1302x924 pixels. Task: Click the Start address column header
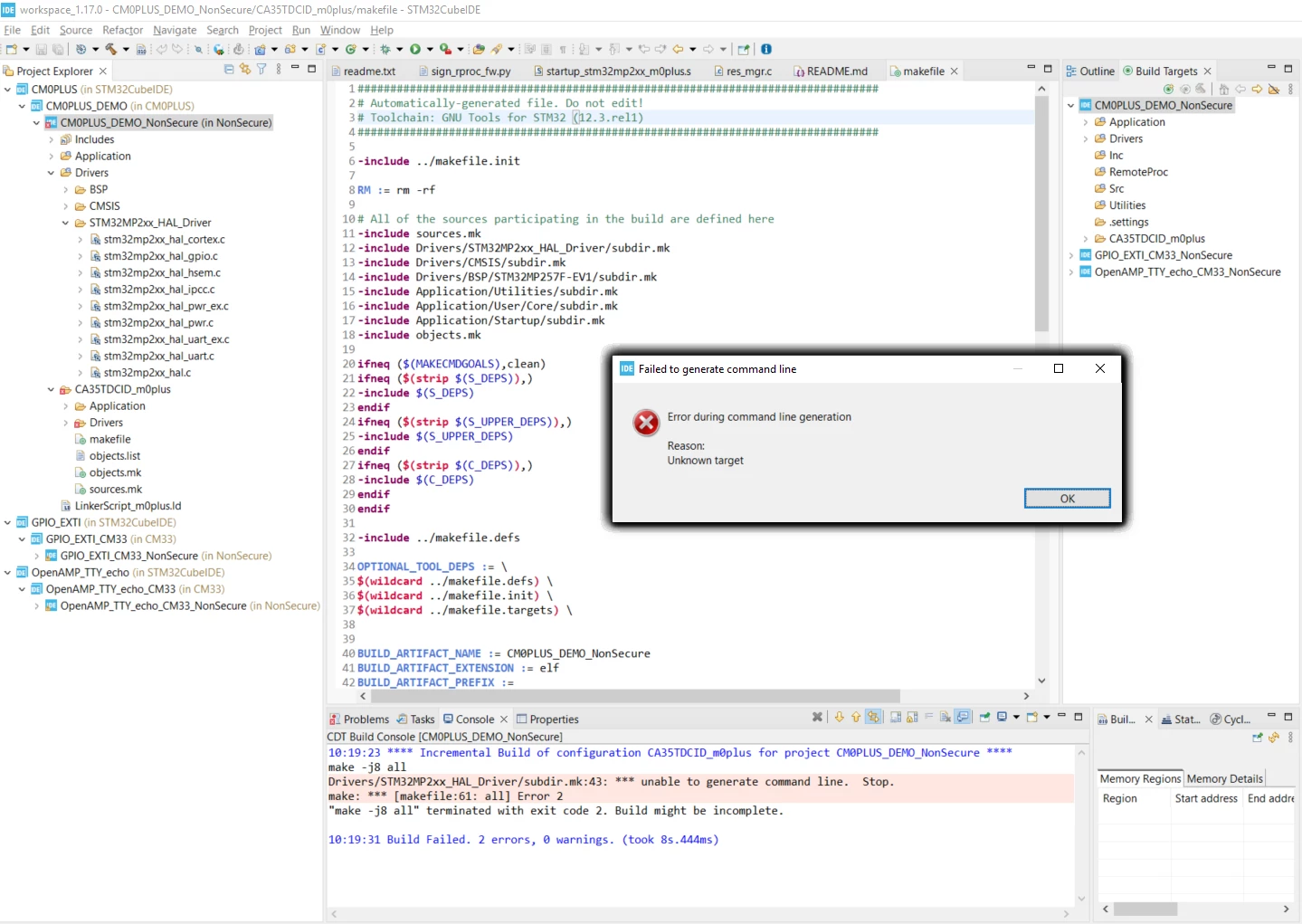pyautogui.click(x=1206, y=799)
